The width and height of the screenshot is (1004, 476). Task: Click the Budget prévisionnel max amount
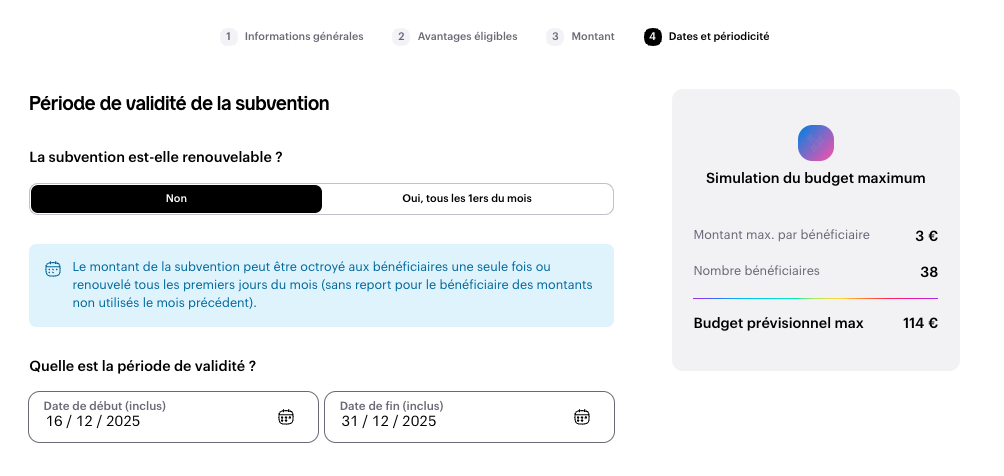920,323
